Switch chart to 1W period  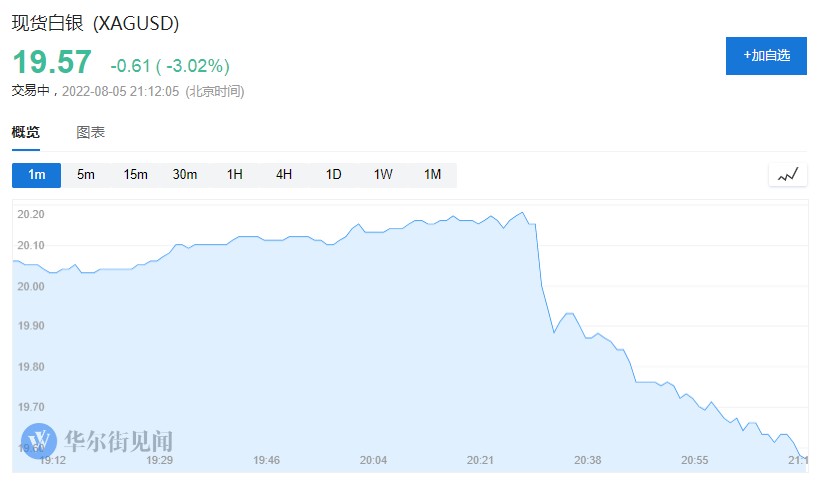click(383, 175)
